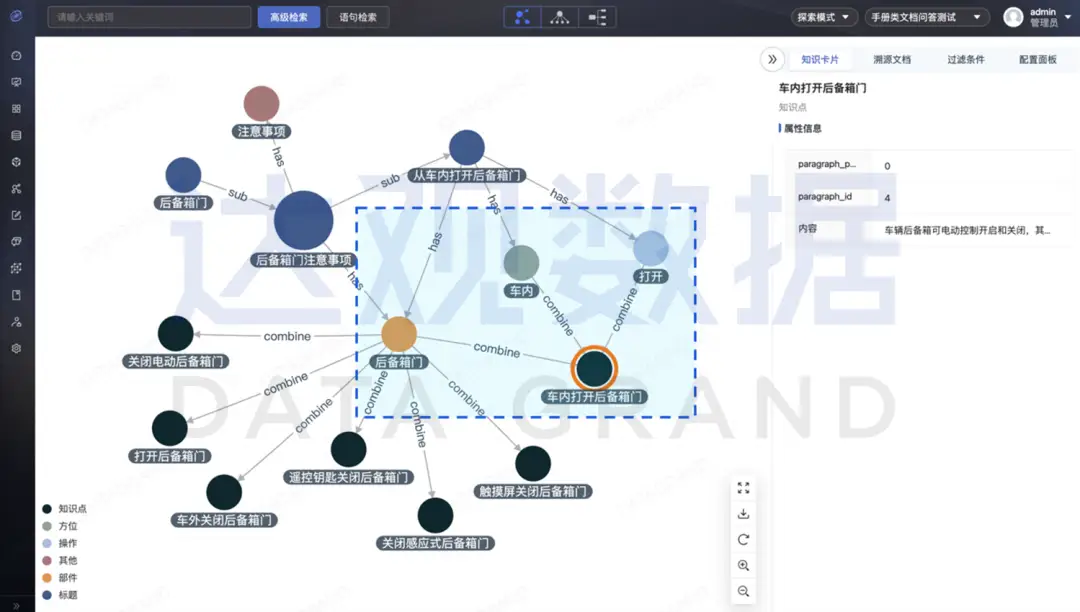This screenshot has height=612, width=1080.
Task: Click the fullscreen icon on graph toolbar
Action: [x=743, y=488]
